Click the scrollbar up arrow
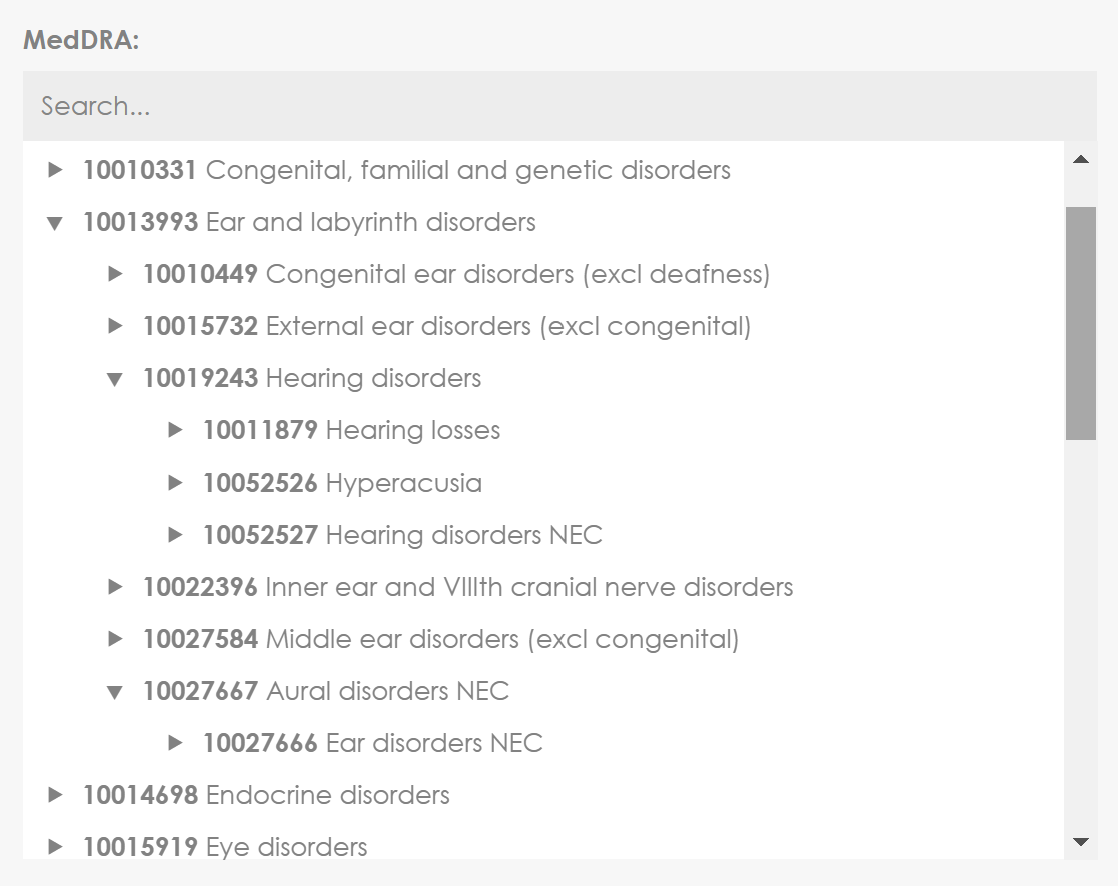 (1081, 159)
